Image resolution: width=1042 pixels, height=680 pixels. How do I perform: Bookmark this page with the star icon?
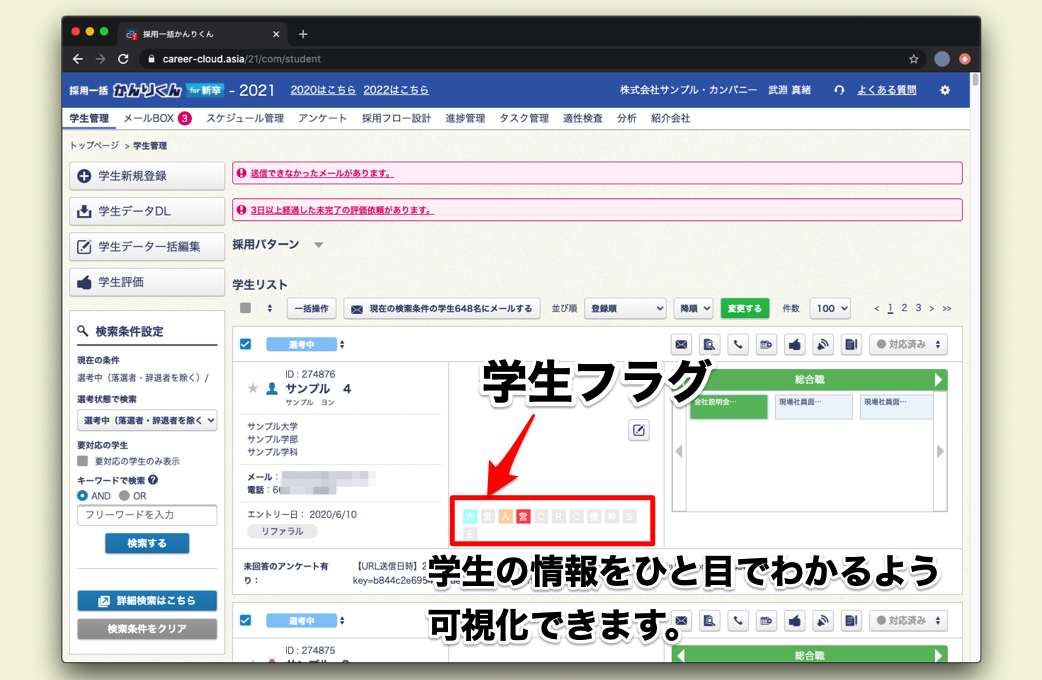[x=913, y=59]
